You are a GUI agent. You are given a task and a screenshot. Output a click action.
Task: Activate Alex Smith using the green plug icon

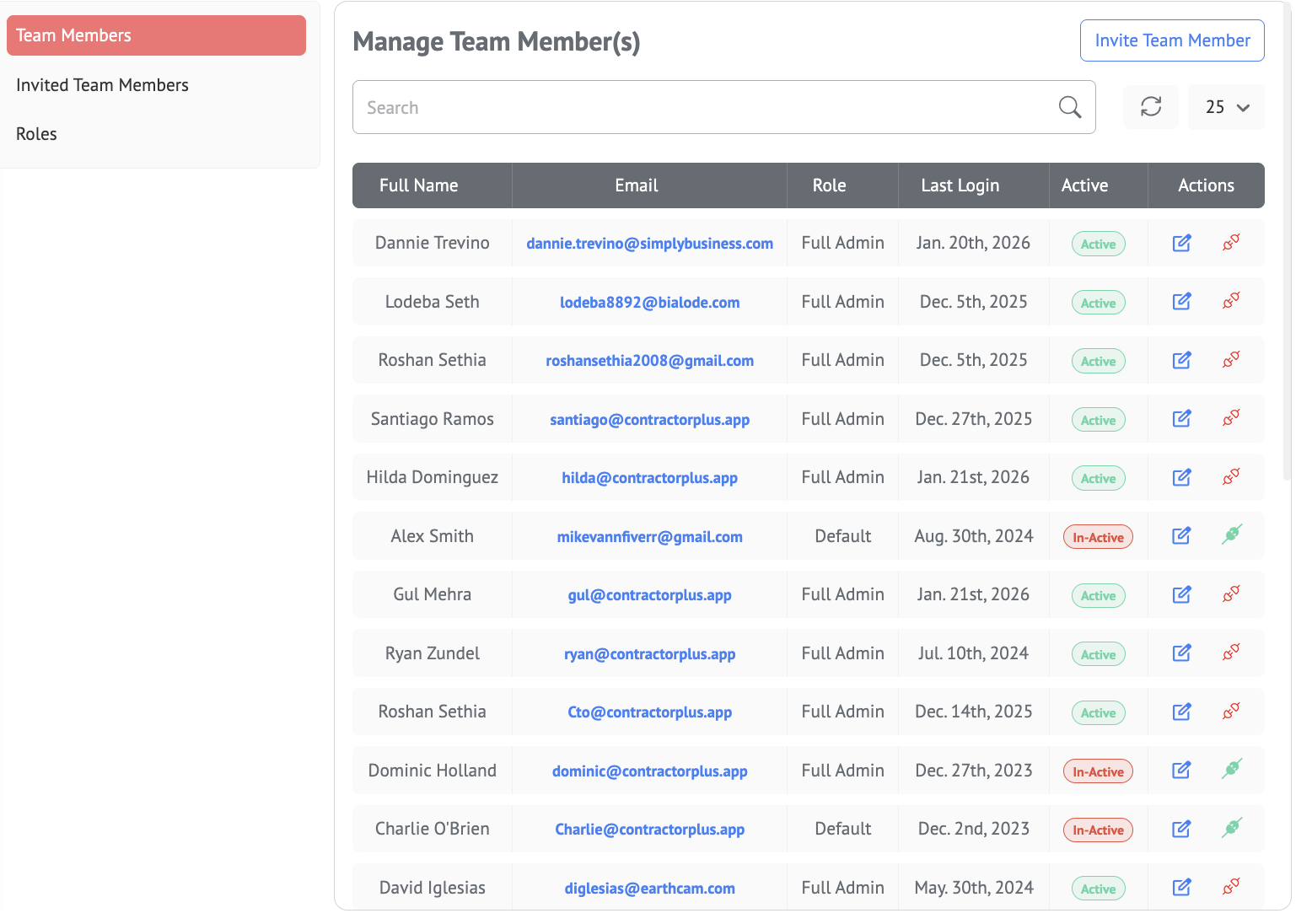[x=1231, y=535]
